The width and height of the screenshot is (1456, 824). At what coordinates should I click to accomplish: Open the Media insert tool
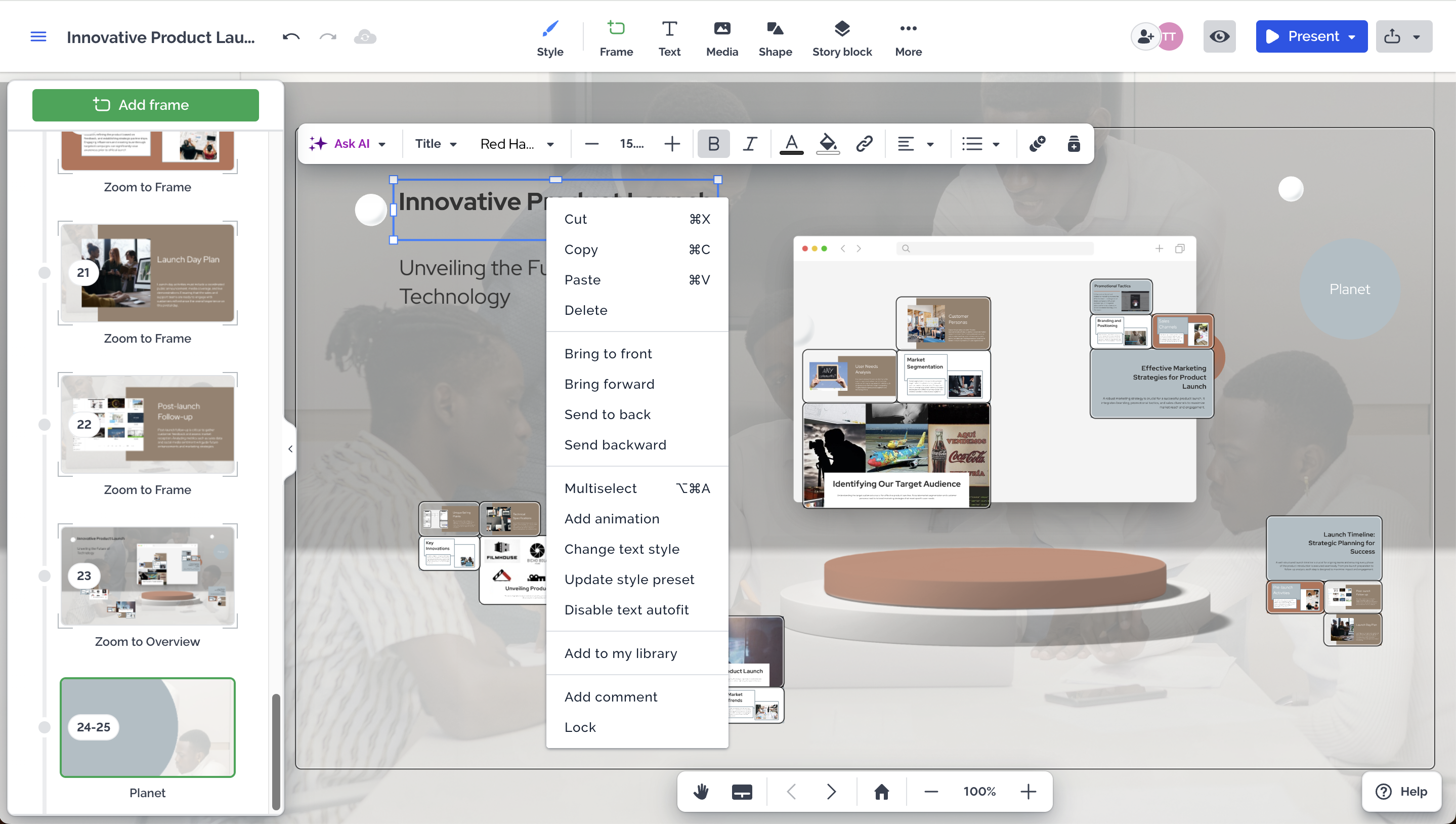[x=722, y=38]
